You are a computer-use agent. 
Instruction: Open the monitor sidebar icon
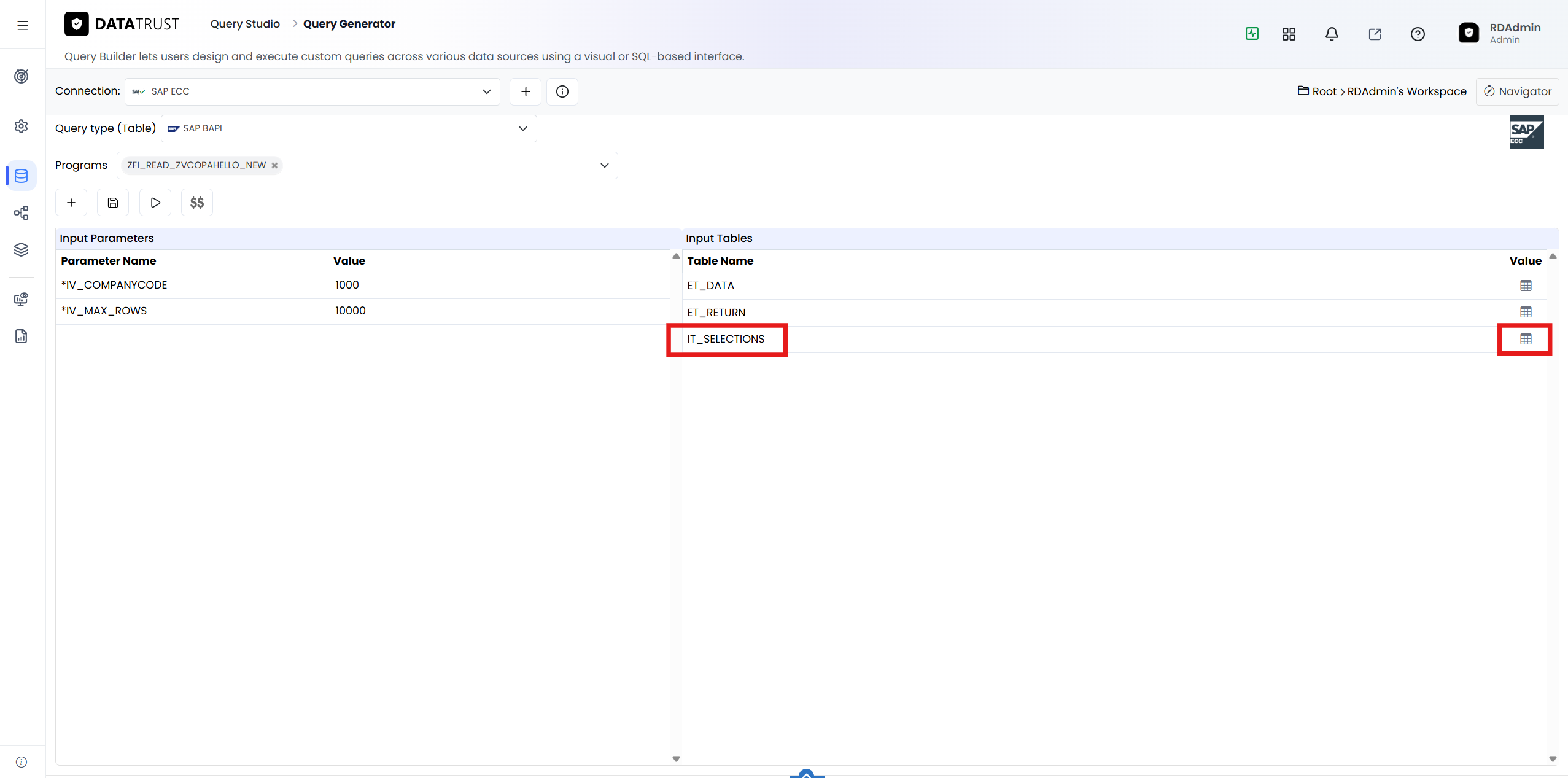(x=21, y=299)
